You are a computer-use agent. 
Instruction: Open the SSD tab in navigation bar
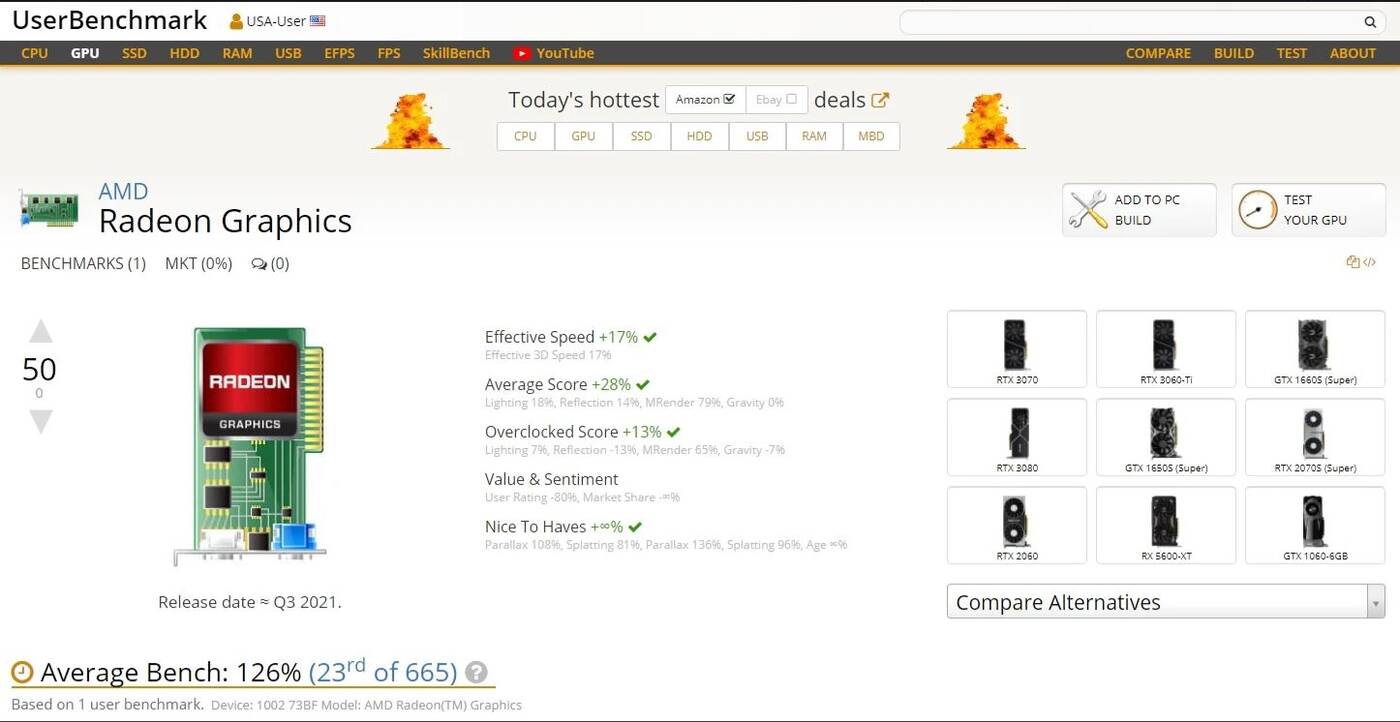134,53
